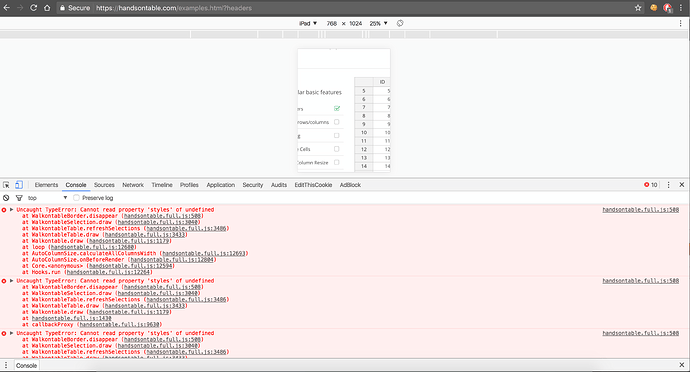Open the handsontable.full.js:508 source link of the first error

pos(641,210)
